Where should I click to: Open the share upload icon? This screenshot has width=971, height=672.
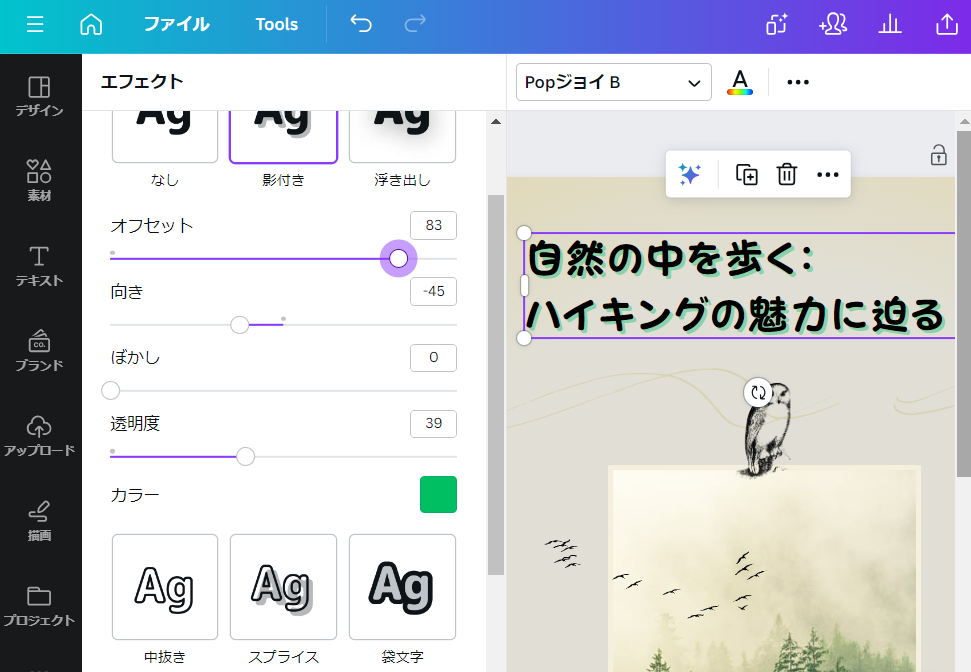(x=946, y=24)
